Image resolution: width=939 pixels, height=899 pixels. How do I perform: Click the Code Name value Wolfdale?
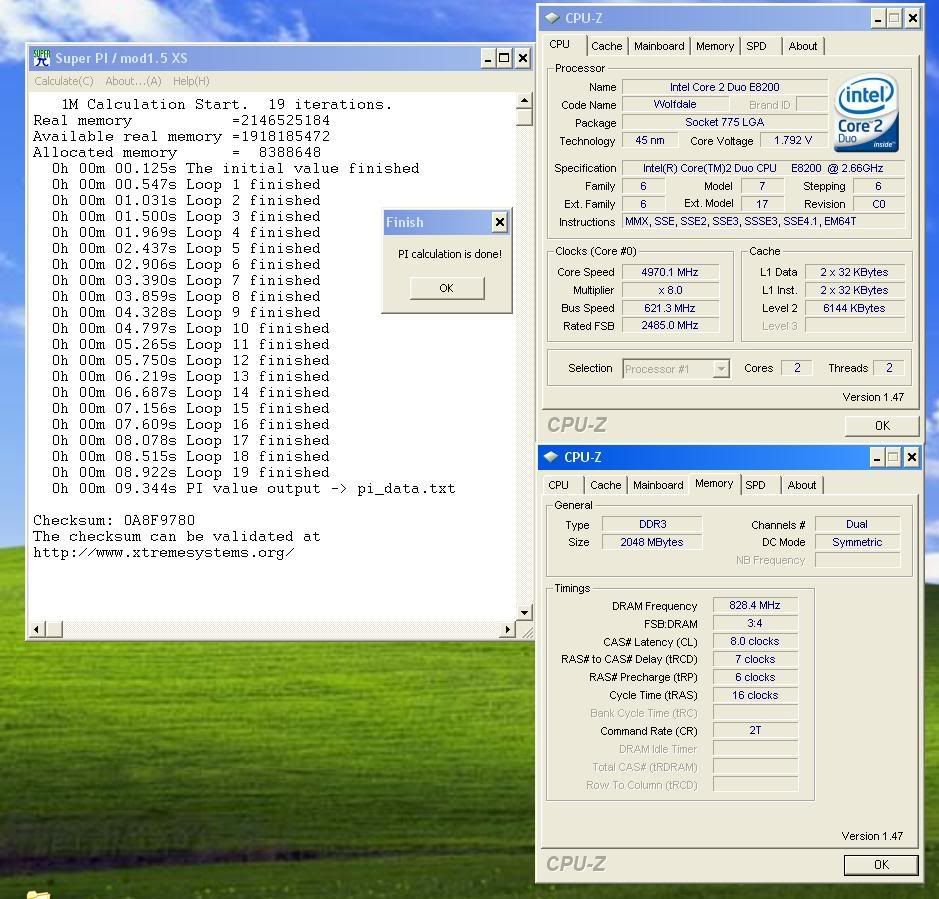pos(675,104)
